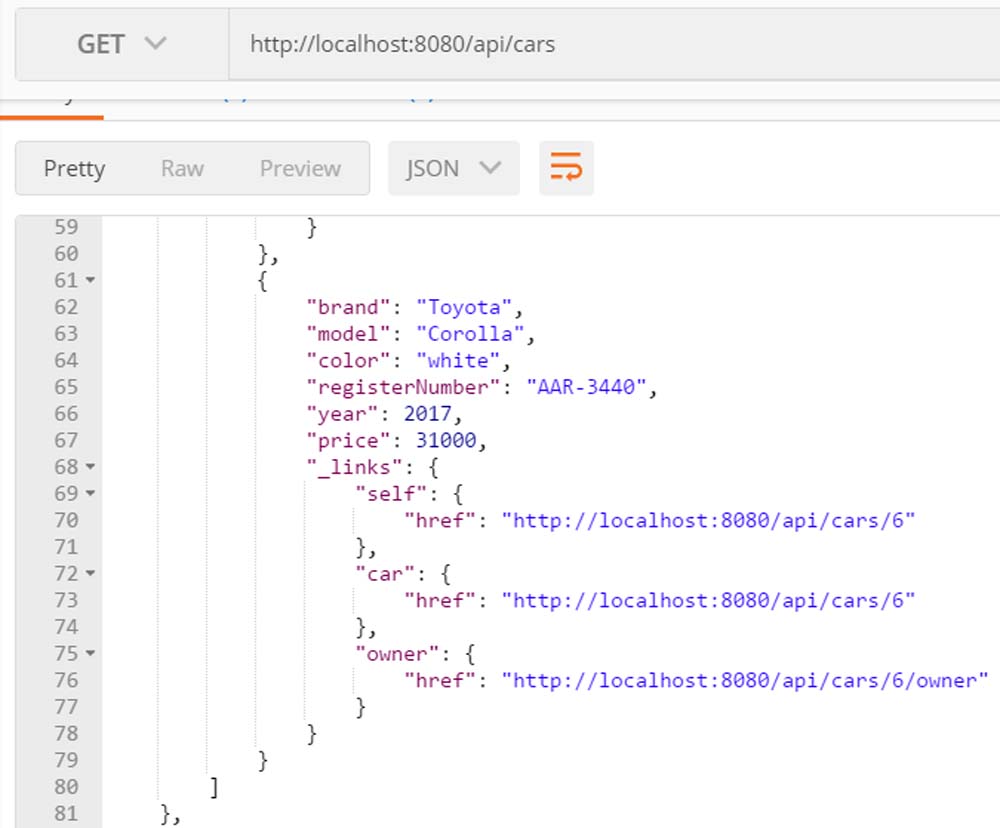Toggle the orange wrap lines icon

pos(566,168)
